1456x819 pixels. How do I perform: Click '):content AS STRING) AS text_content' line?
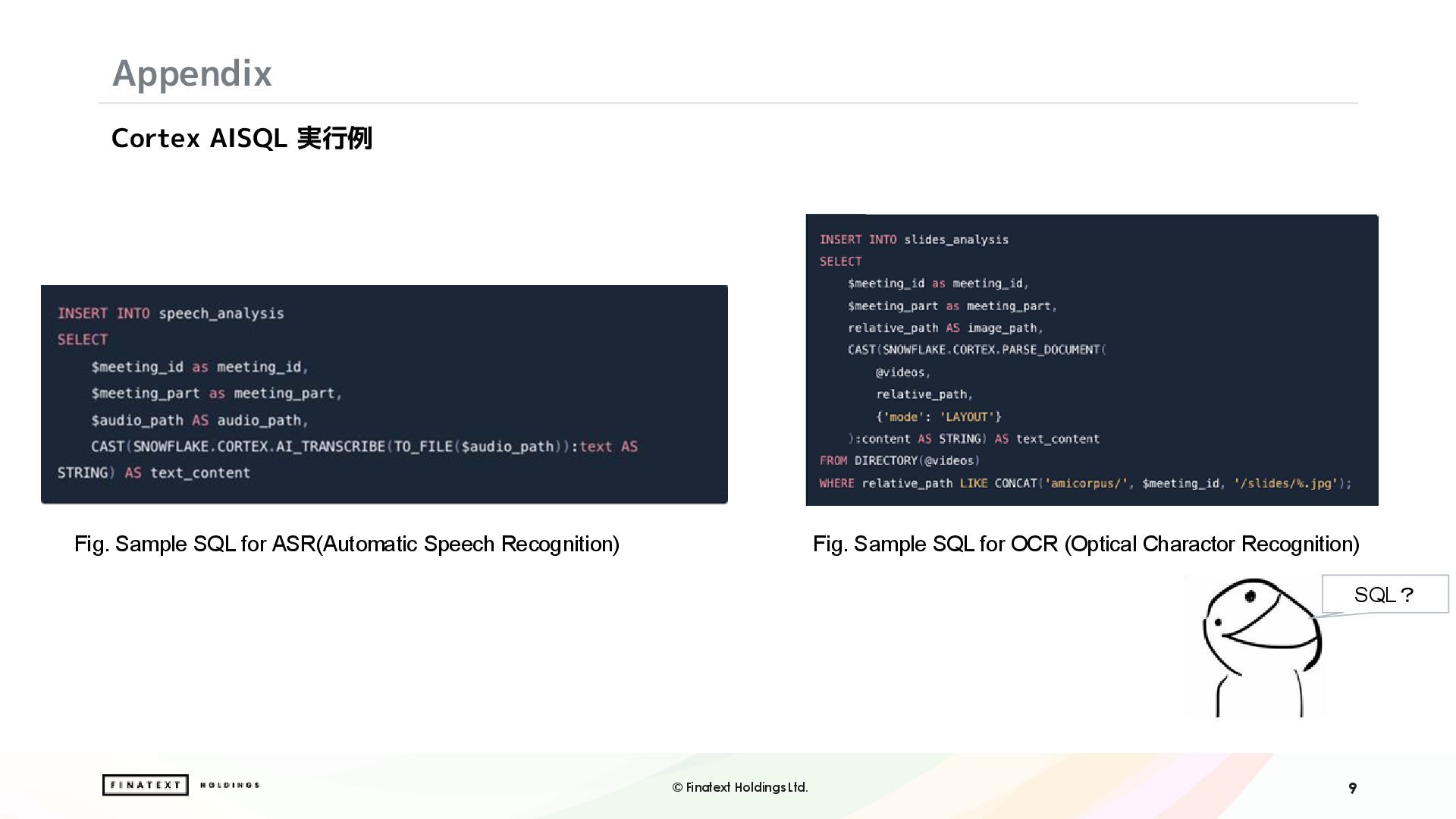[974, 439]
